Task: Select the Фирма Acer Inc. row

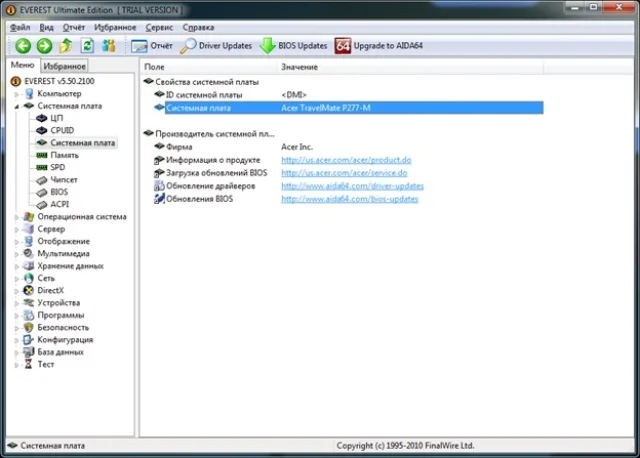Action: coord(348,147)
